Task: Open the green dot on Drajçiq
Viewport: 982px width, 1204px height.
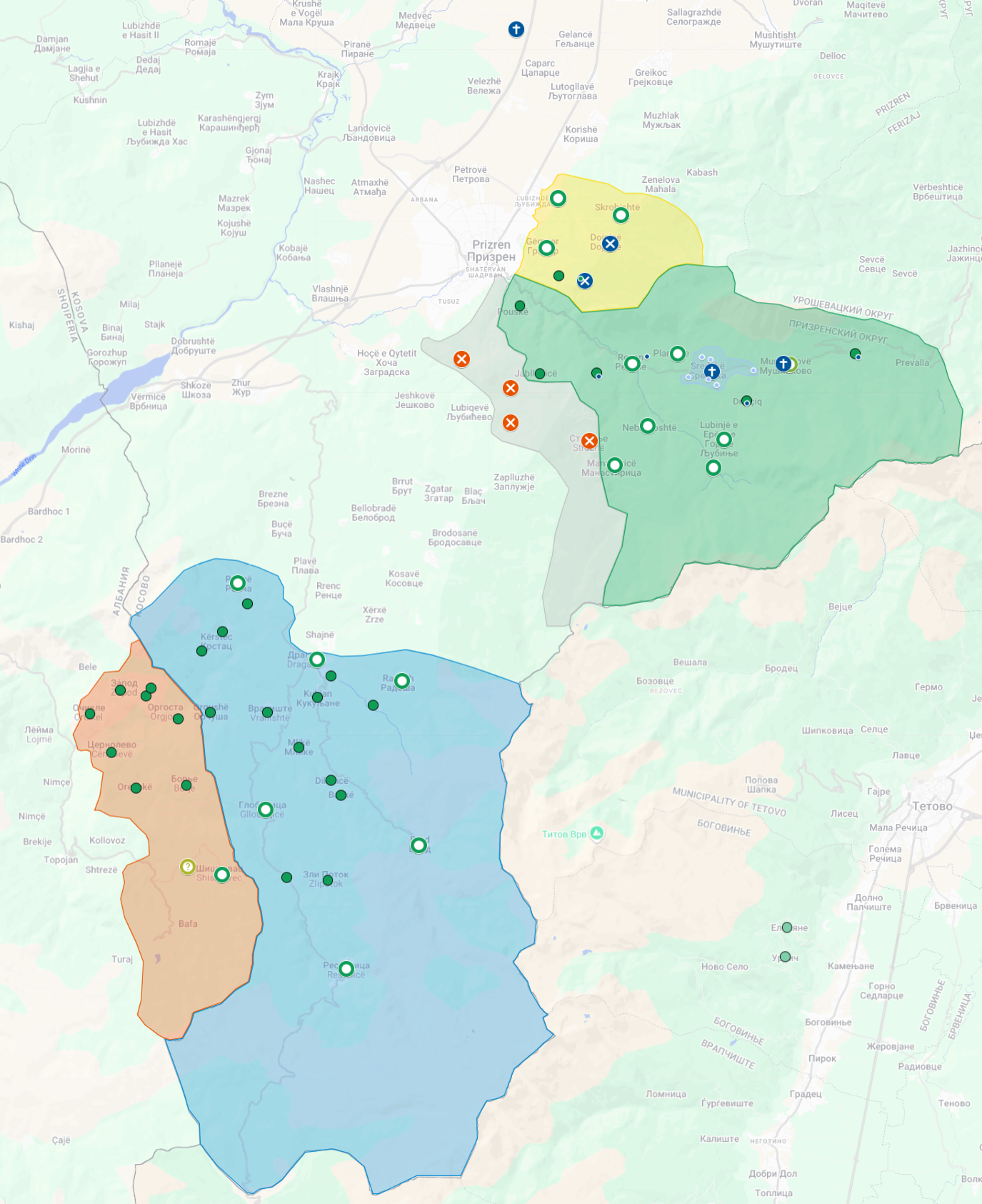Action: point(746,401)
